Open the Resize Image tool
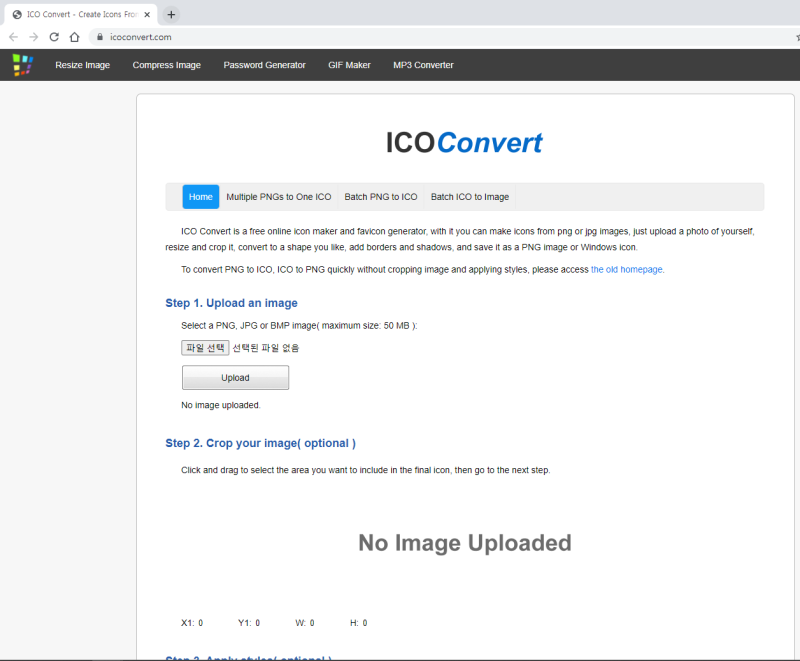The height and width of the screenshot is (661, 800). [83, 65]
